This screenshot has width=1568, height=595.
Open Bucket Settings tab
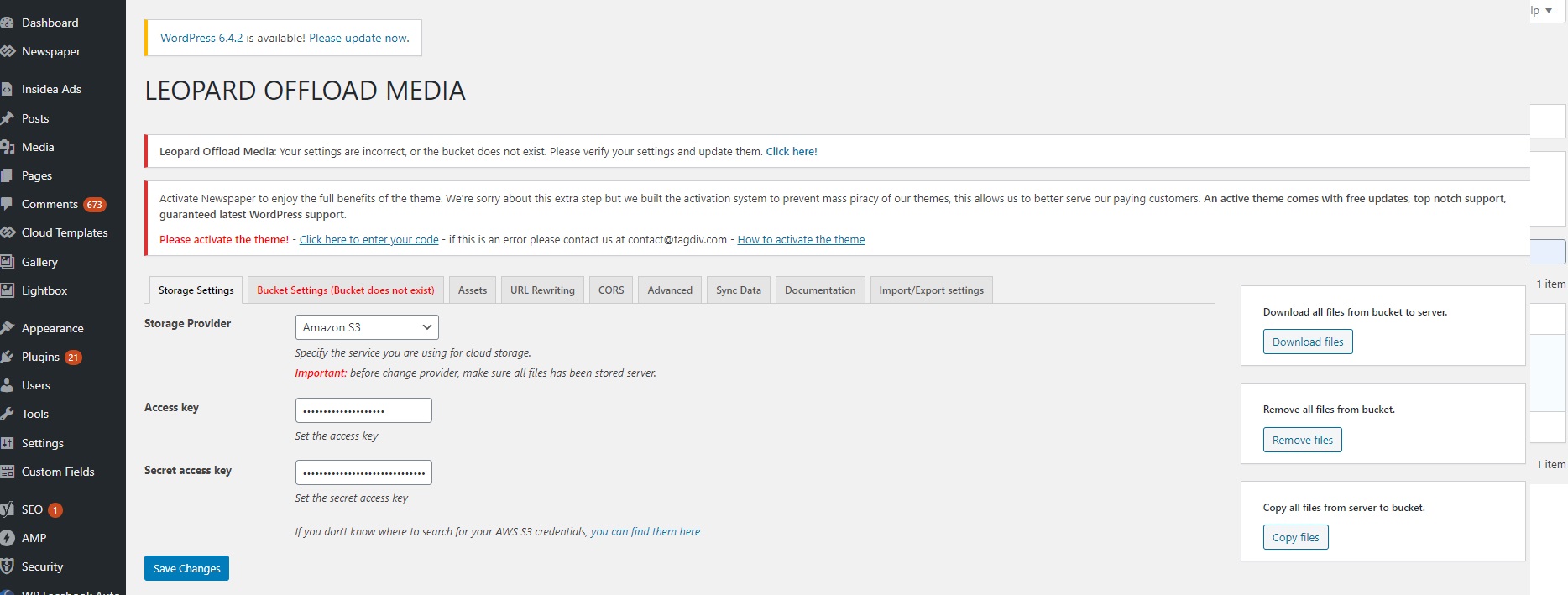pyautogui.click(x=346, y=290)
